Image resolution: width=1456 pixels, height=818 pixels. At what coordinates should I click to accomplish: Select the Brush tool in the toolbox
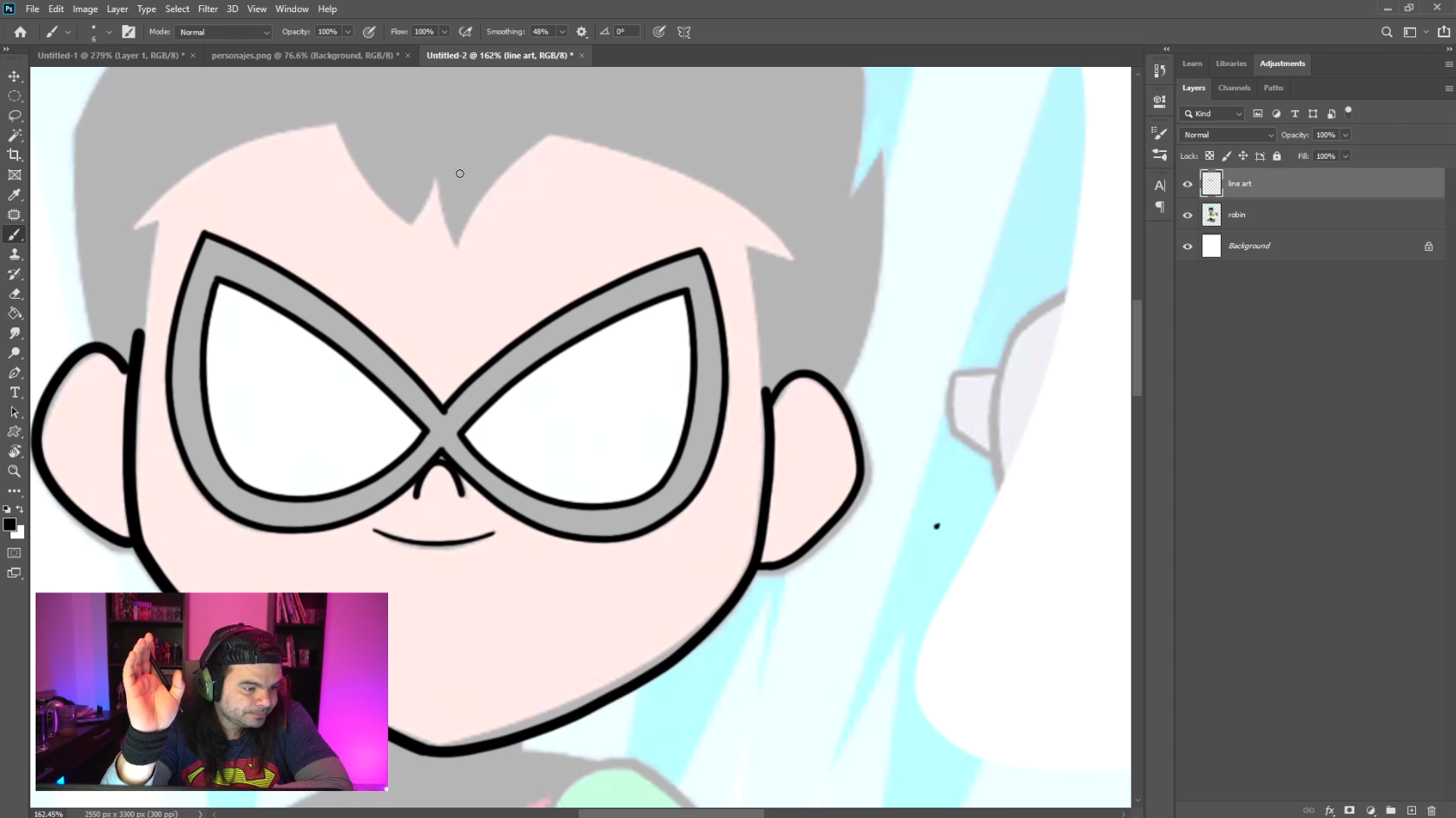click(15, 234)
